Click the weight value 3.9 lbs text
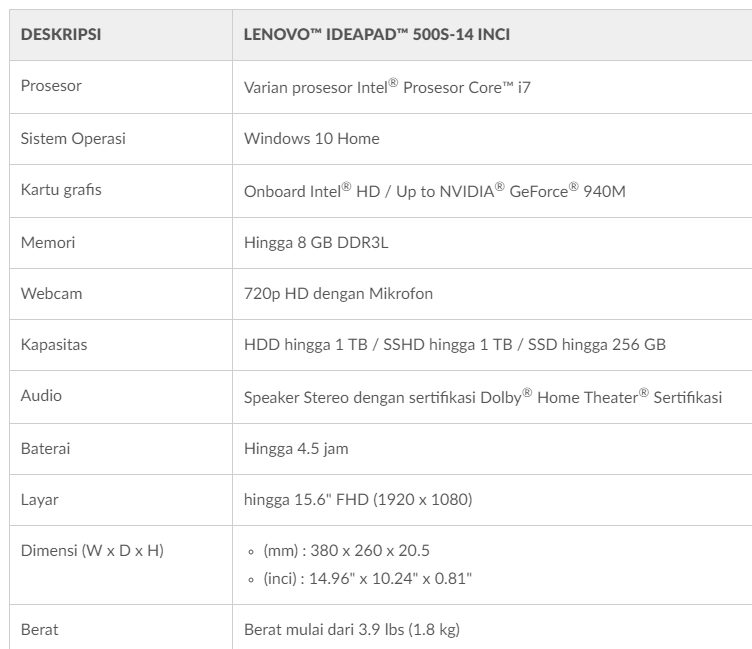752x649 pixels. click(x=352, y=629)
